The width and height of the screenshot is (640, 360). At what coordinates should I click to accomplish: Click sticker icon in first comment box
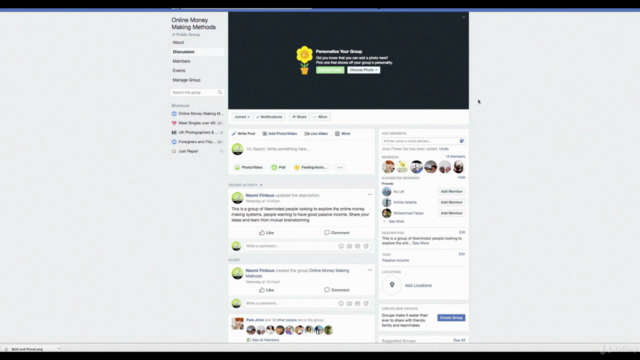coord(366,246)
